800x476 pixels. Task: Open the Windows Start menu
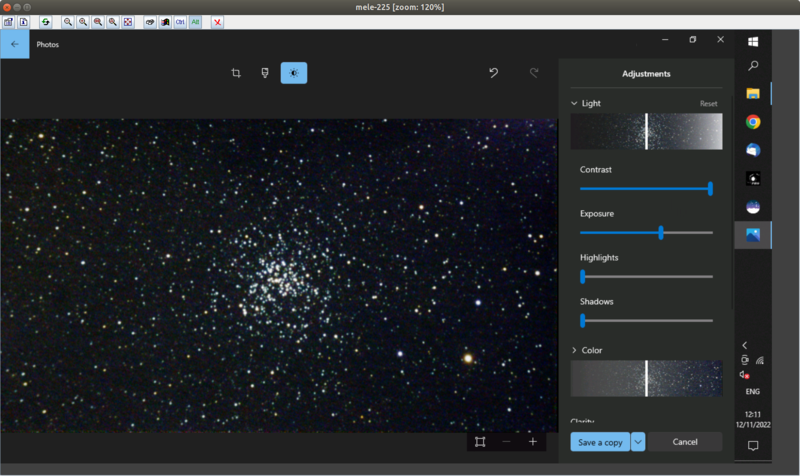[x=753, y=42]
